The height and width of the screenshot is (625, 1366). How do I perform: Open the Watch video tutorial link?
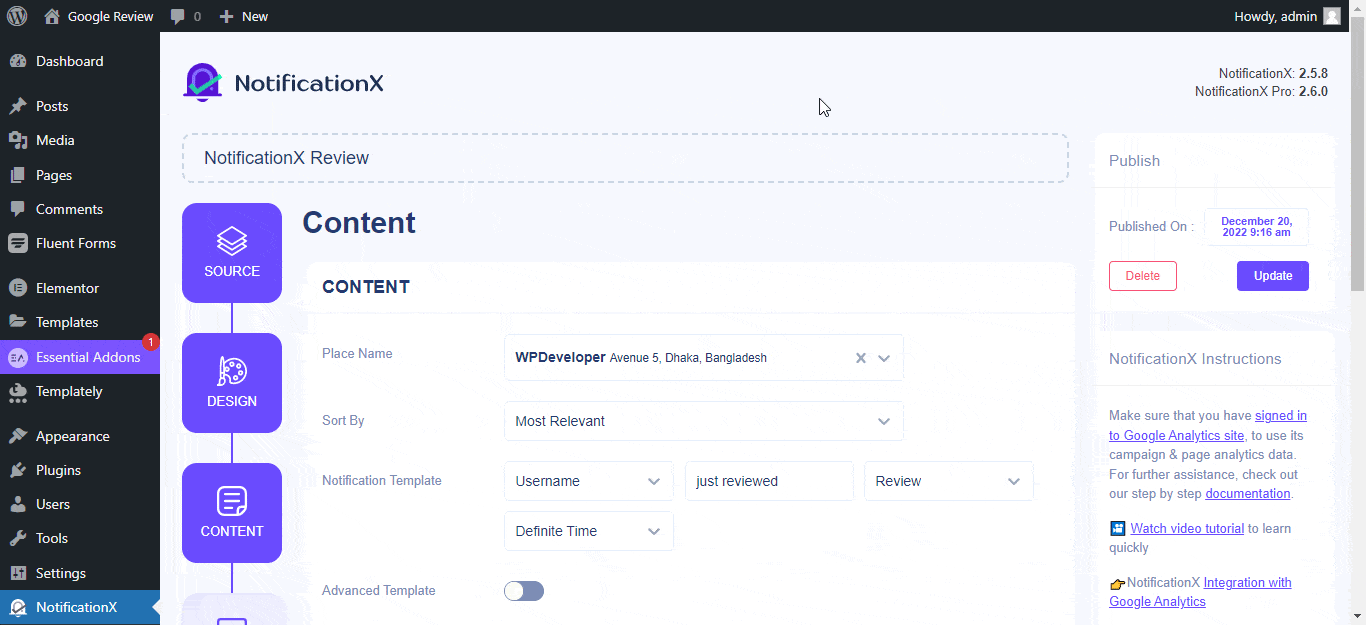[x=1187, y=528]
